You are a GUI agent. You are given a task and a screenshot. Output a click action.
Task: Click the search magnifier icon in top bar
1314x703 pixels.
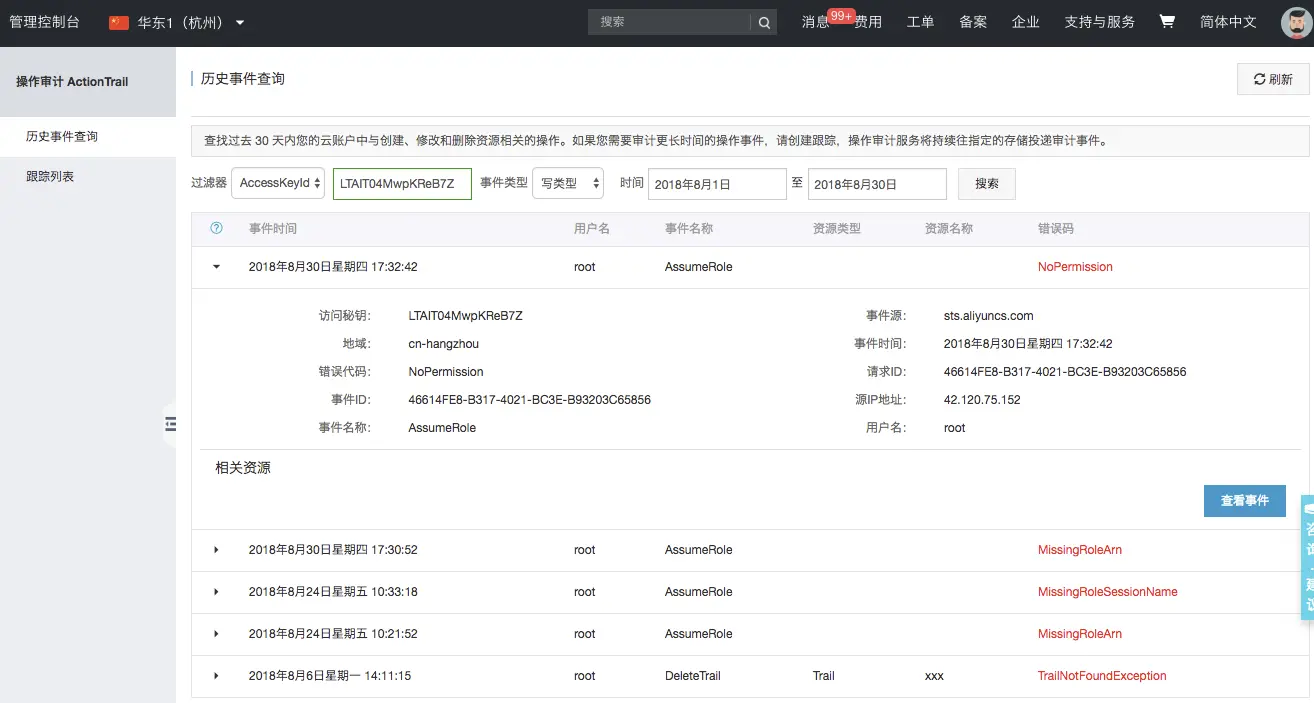point(764,22)
